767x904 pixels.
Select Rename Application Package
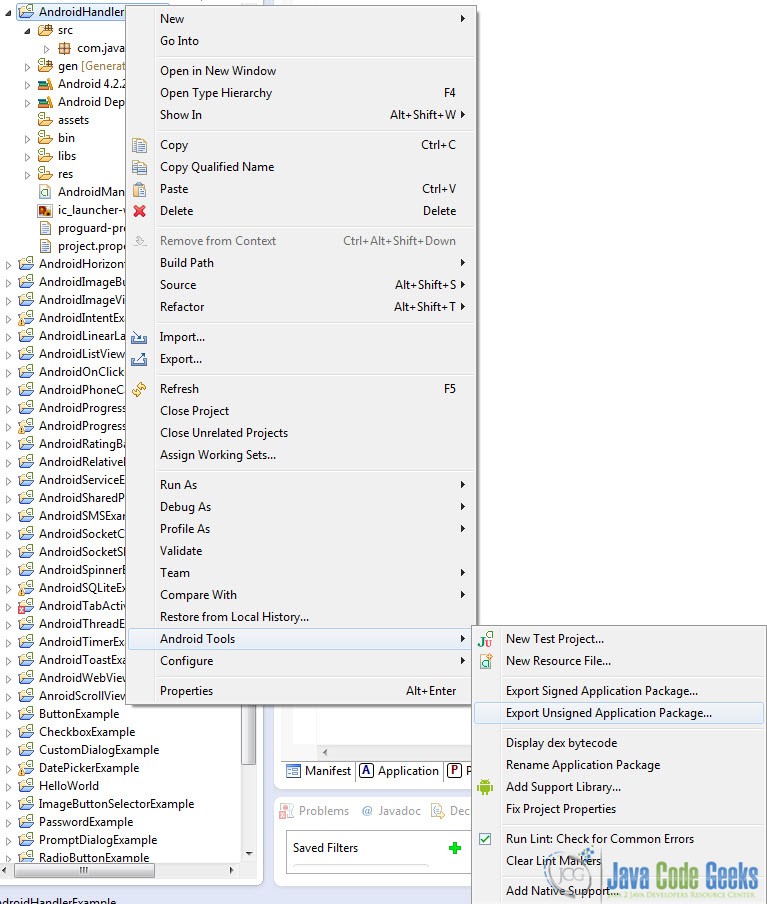coord(619,765)
